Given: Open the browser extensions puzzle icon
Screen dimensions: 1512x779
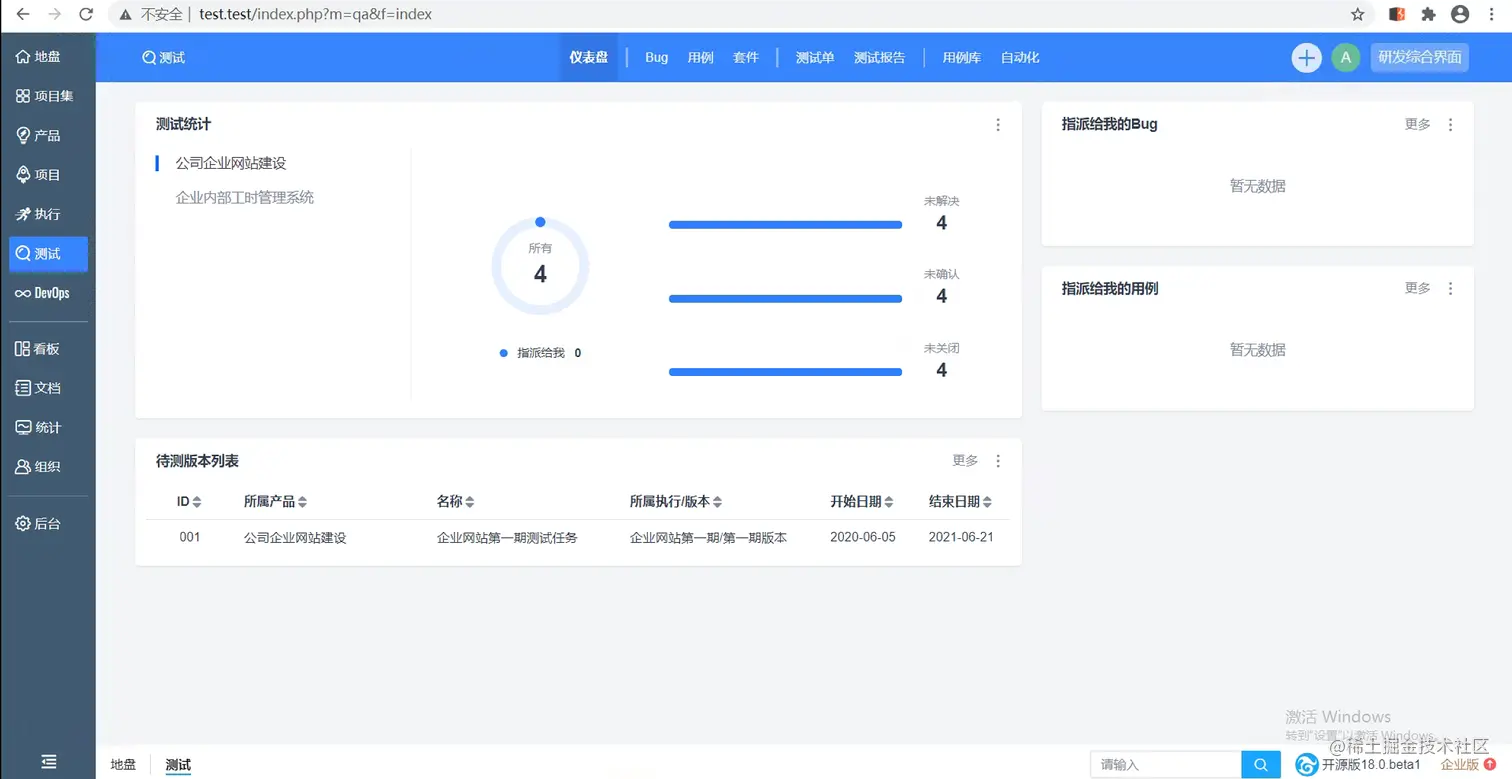Looking at the screenshot, I should (1428, 15).
